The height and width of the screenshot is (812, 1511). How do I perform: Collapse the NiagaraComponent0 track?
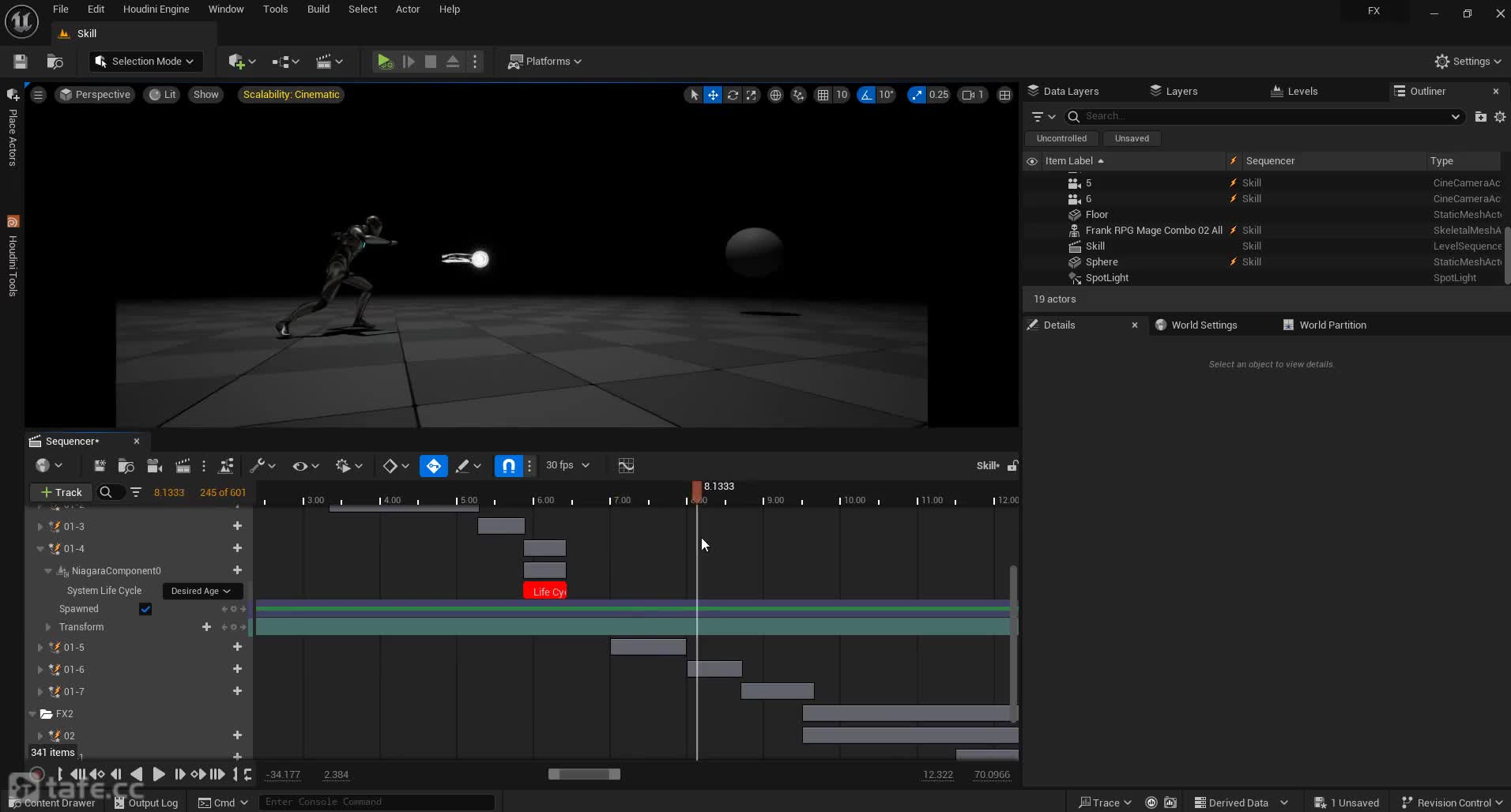[x=48, y=570]
